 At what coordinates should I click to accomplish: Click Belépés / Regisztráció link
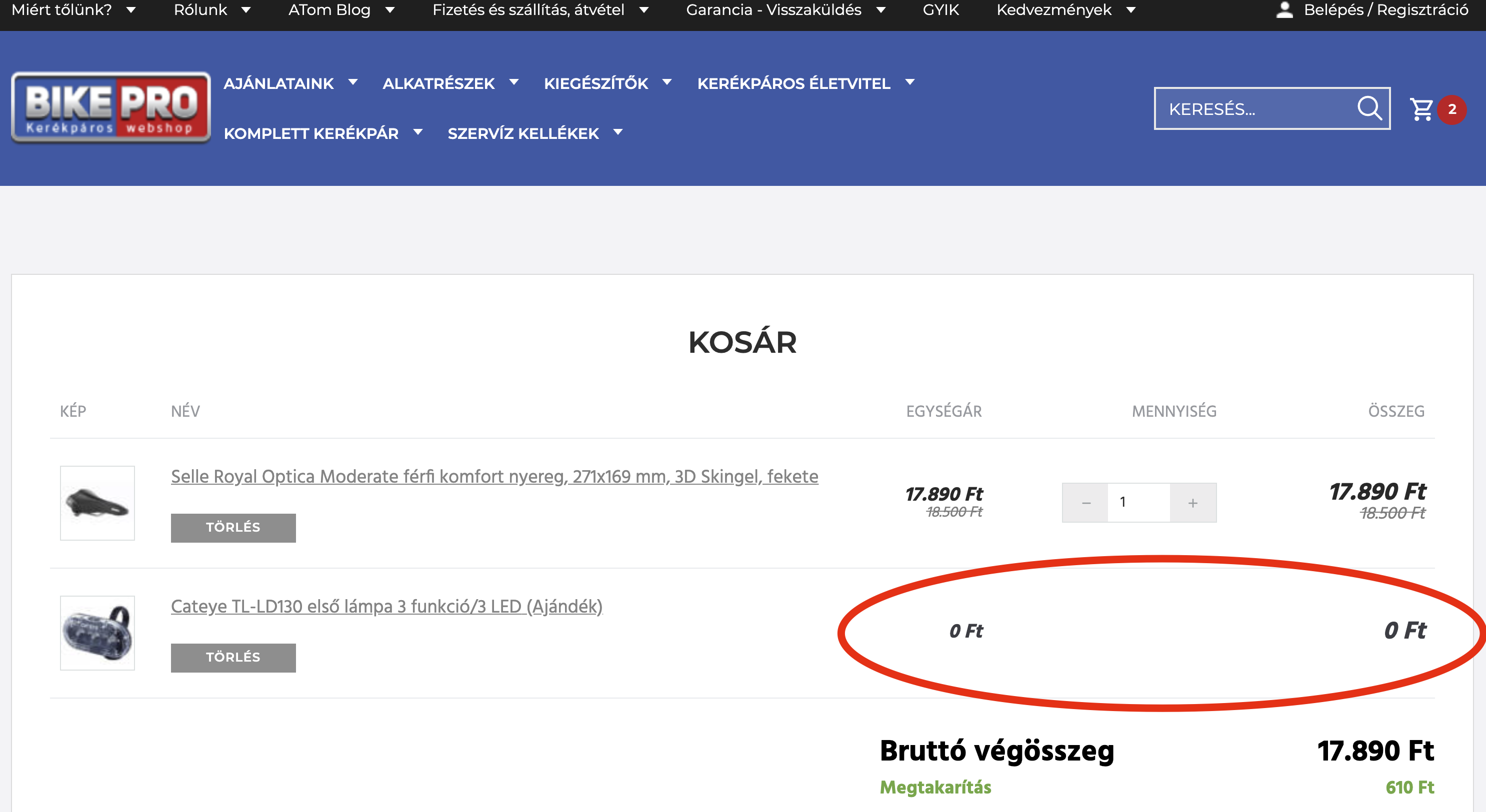tap(1385, 10)
